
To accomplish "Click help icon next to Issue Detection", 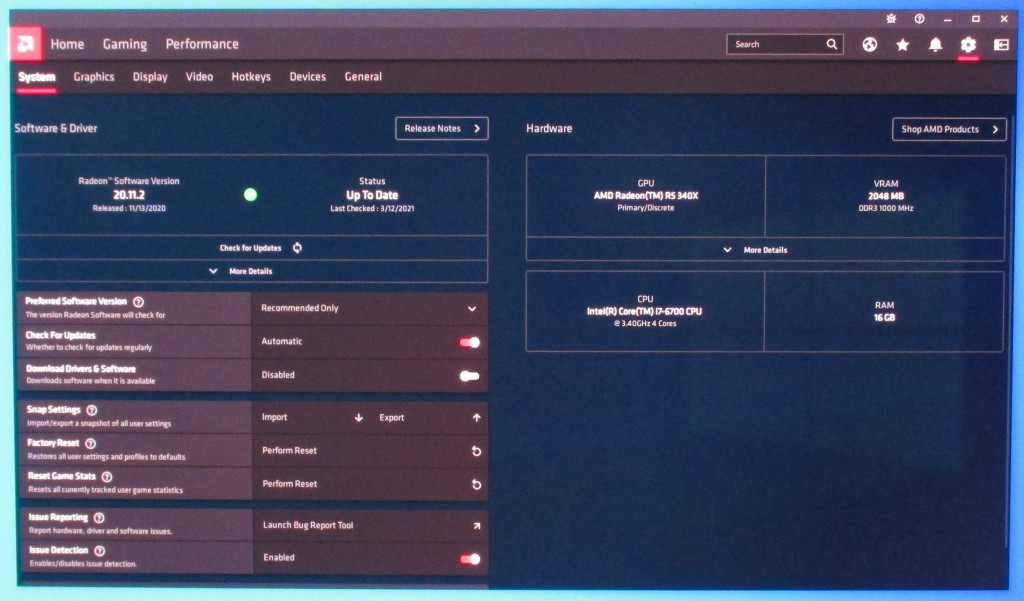I will pyautogui.click(x=100, y=551).
